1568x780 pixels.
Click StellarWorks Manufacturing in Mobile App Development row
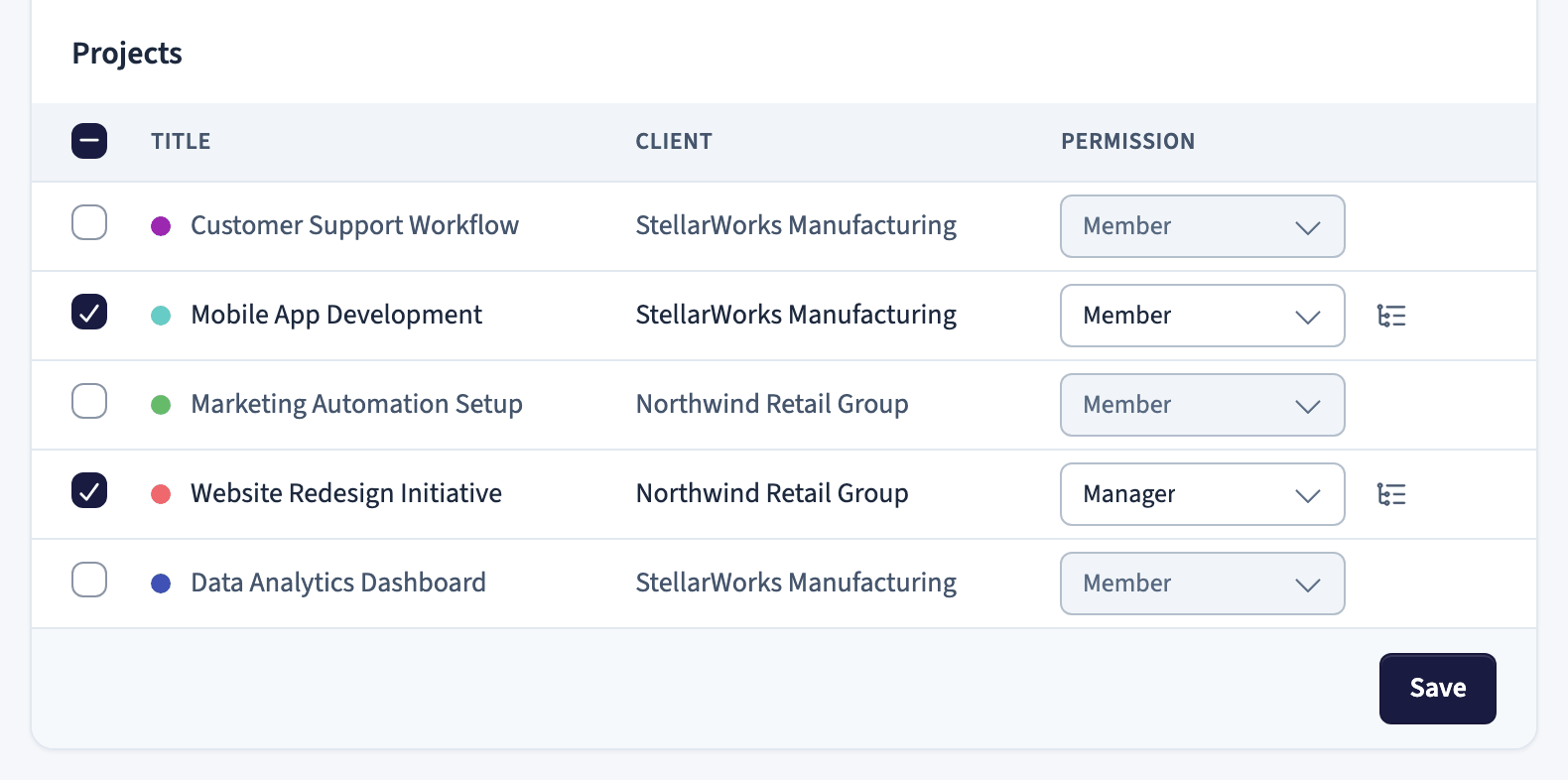[796, 316]
